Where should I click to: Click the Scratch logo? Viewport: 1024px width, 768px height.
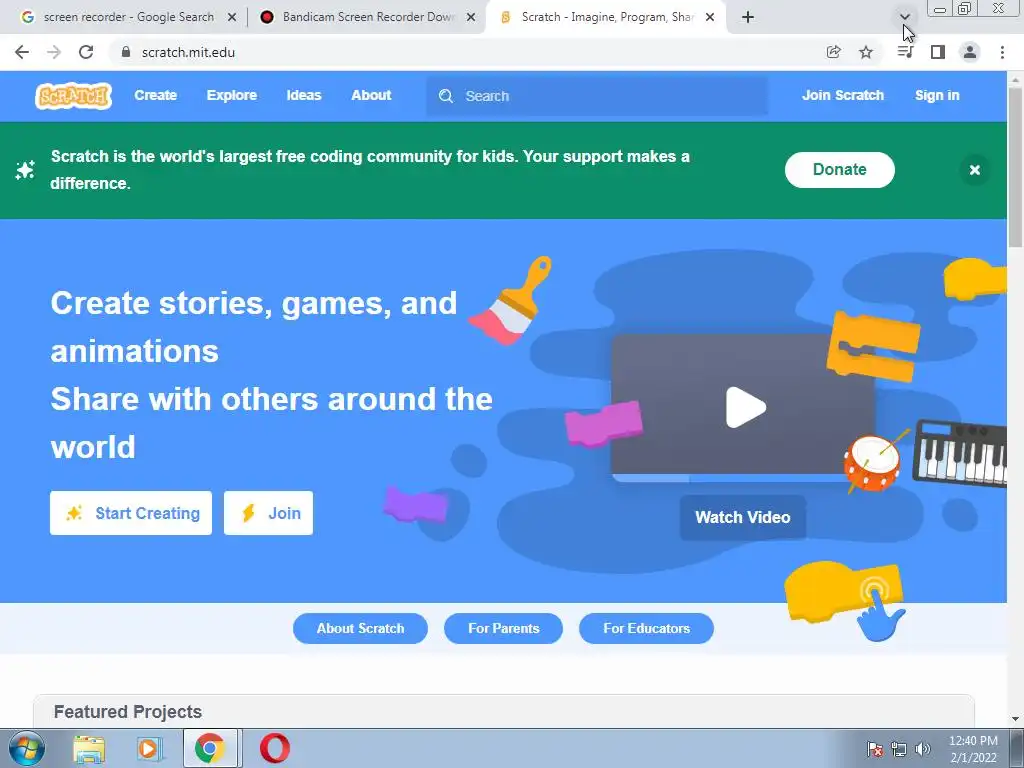tap(73, 96)
